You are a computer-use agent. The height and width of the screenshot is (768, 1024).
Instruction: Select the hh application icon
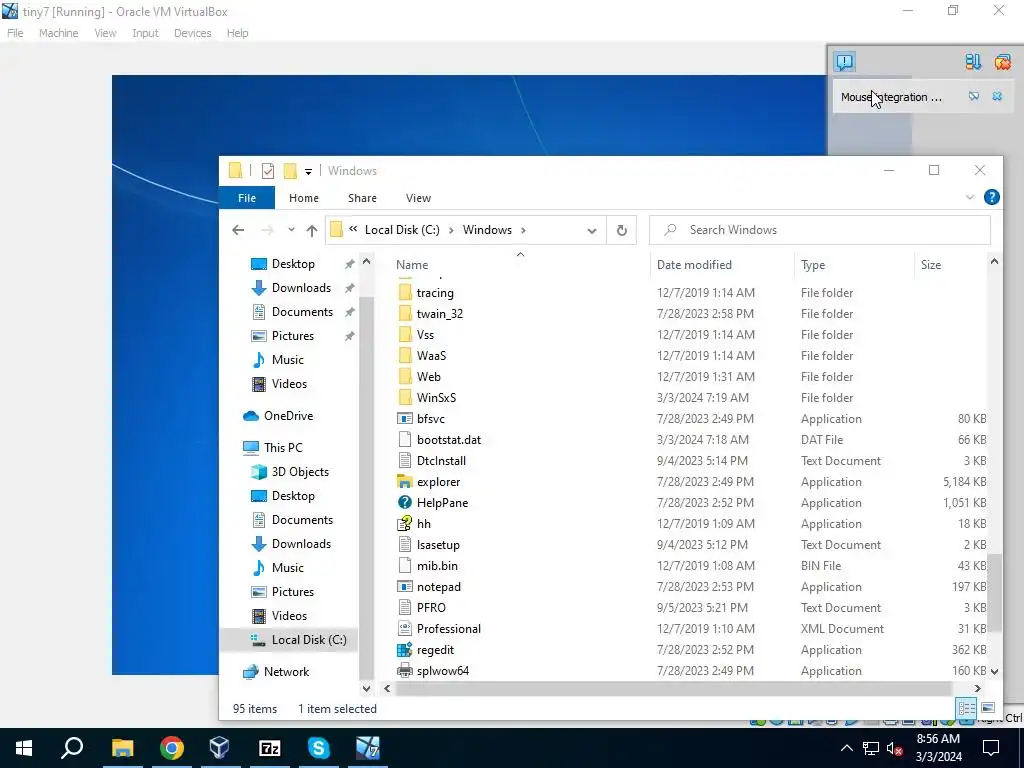click(405, 524)
